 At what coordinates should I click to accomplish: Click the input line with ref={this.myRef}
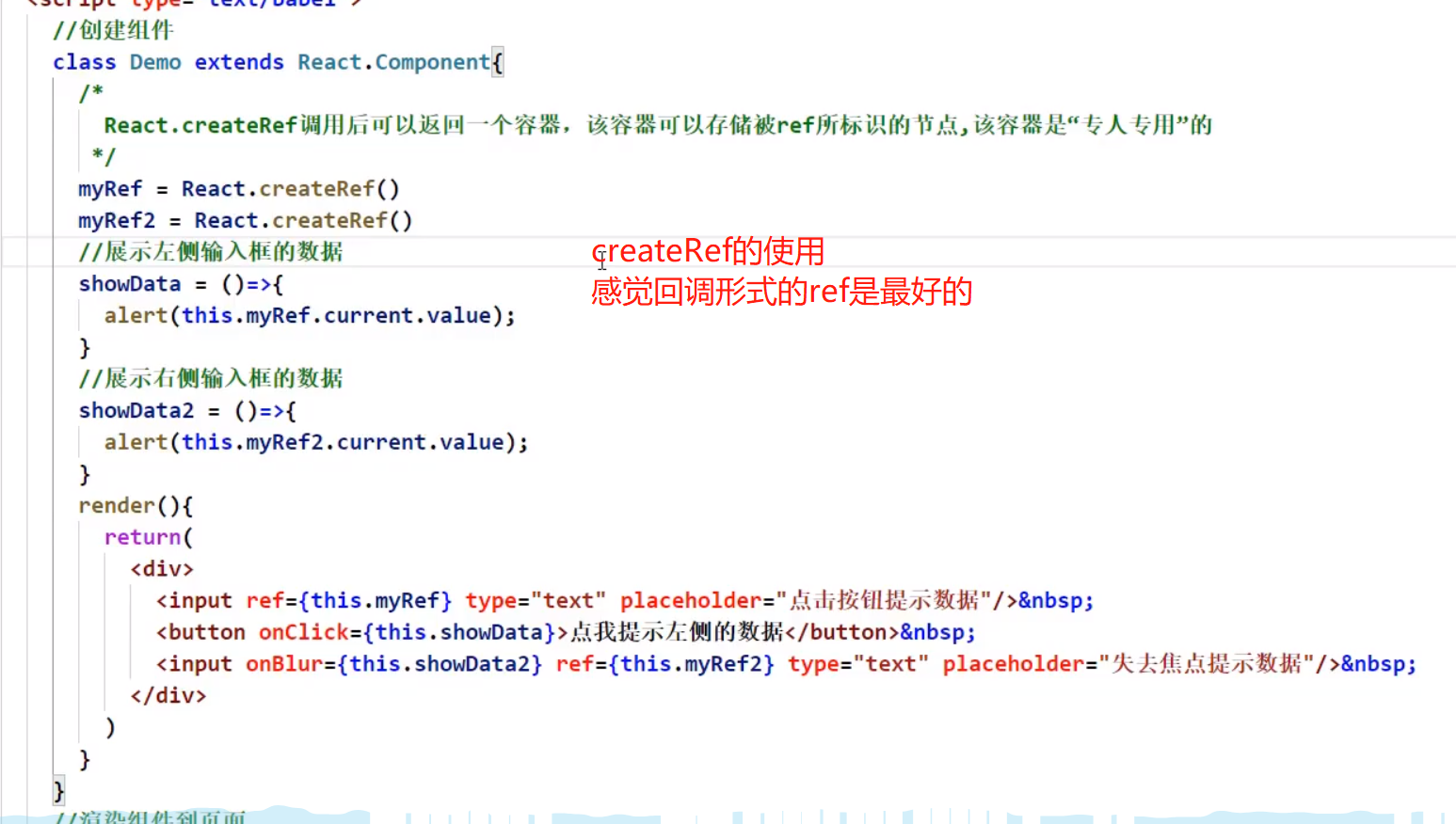tap(625, 601)
